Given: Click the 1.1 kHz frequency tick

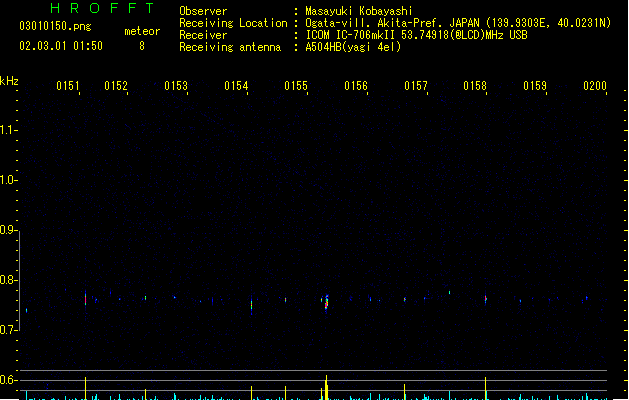Looking at the screenshot, I should pyautogui.click(x=8, y=130).
